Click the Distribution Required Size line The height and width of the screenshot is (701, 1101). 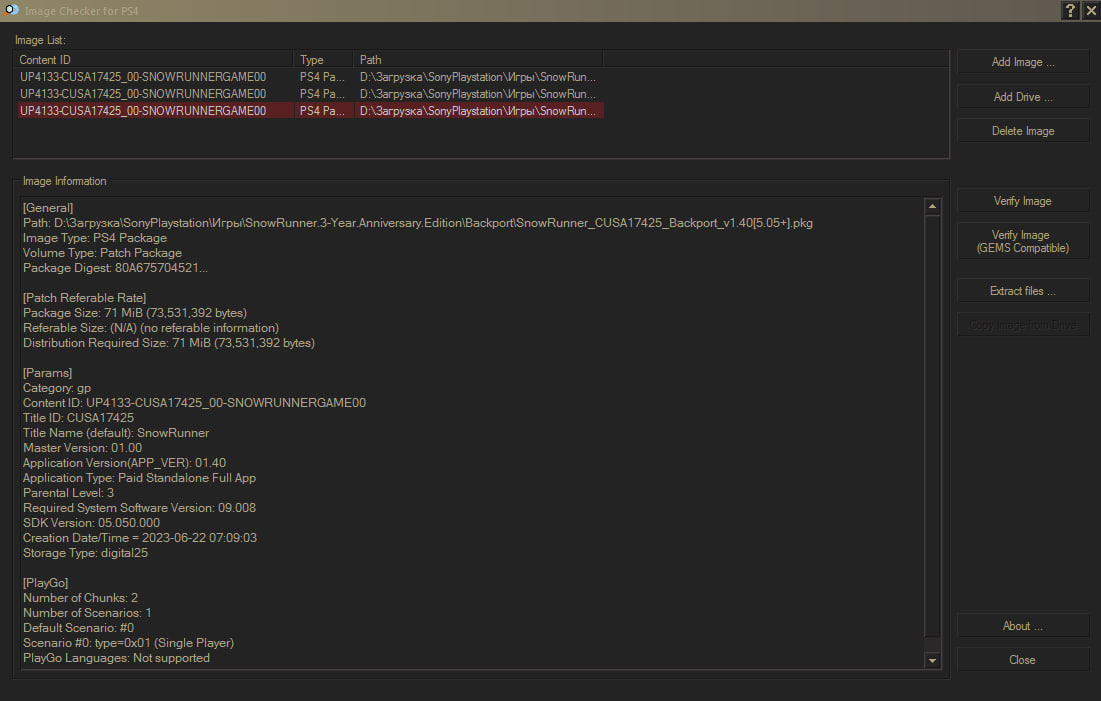(169, 343)
